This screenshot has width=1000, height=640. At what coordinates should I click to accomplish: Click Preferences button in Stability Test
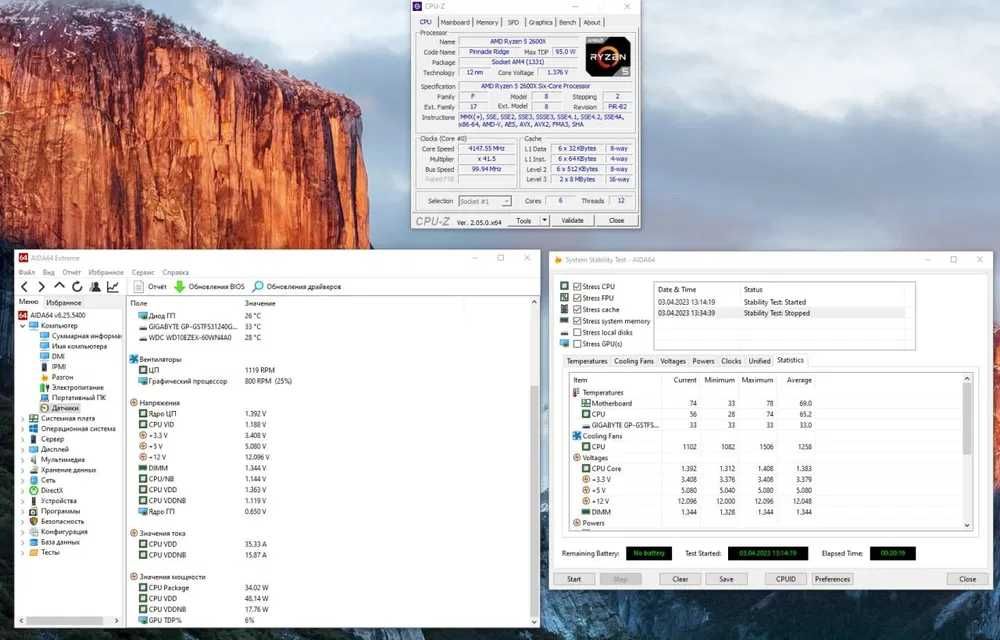[832, 579]
